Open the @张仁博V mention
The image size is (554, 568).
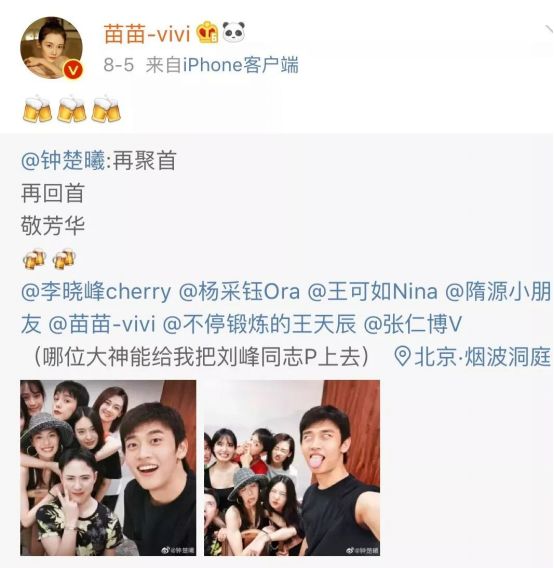(412, 324)
